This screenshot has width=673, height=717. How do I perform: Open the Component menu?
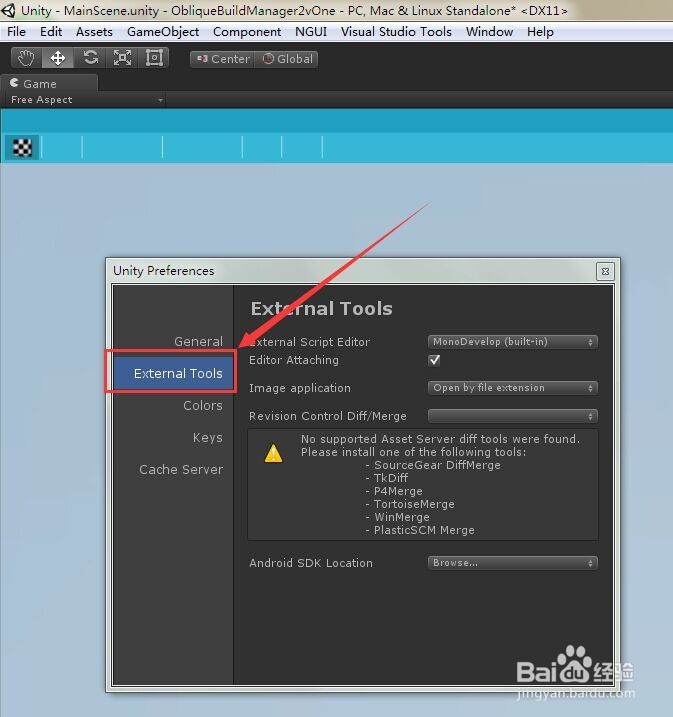pyautogui.click(x=247, y=32)
